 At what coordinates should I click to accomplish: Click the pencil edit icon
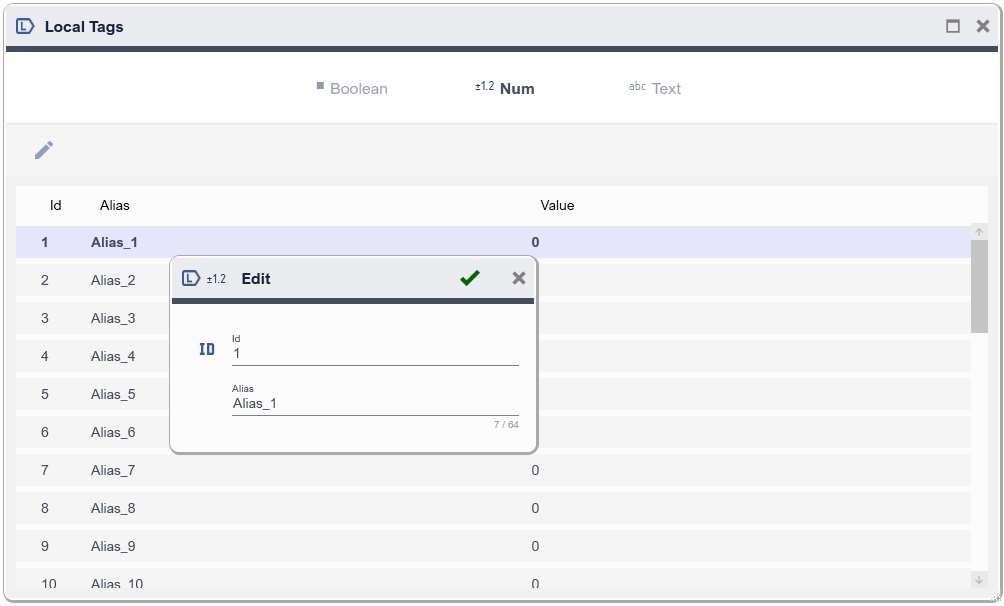44,150
